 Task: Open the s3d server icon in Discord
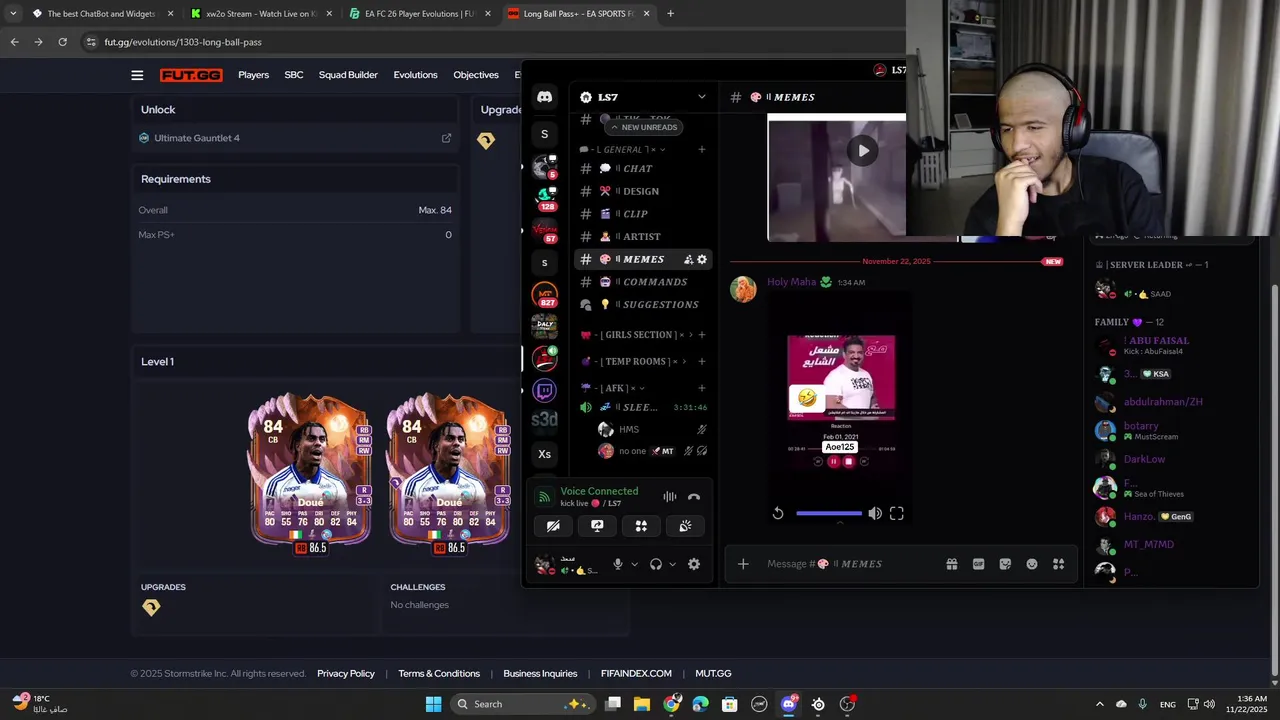[x=544, y=420]
